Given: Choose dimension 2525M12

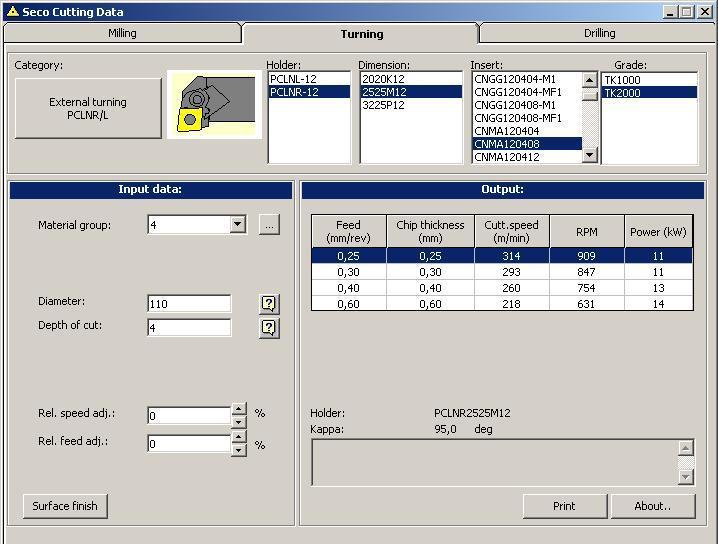Looking at the screenshot, I should [x=411, y=92].
